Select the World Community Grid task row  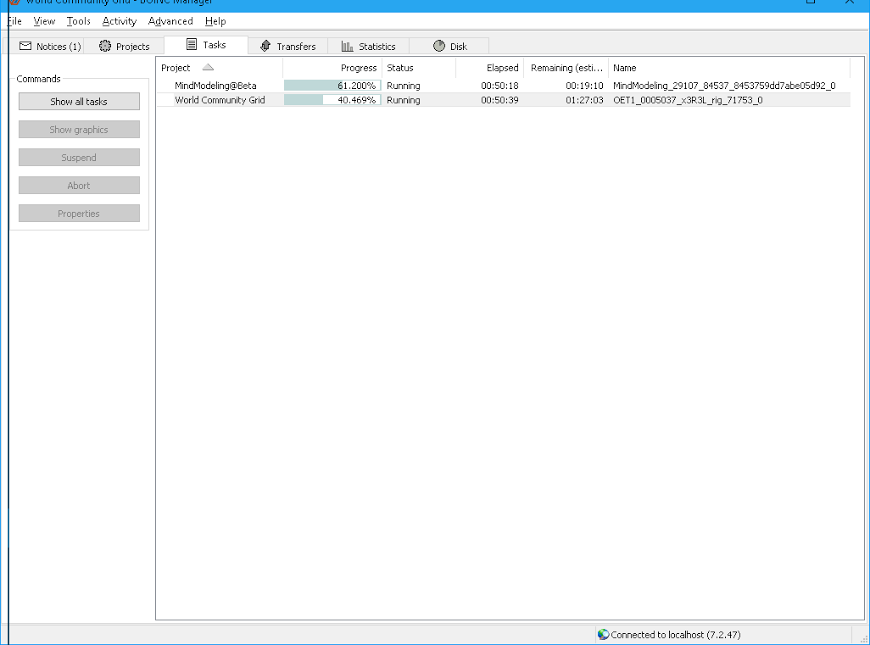[503, 100]
